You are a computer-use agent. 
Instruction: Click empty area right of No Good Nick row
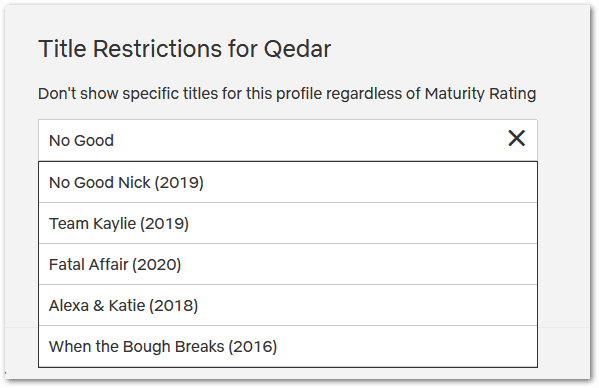tap(371, 182)
